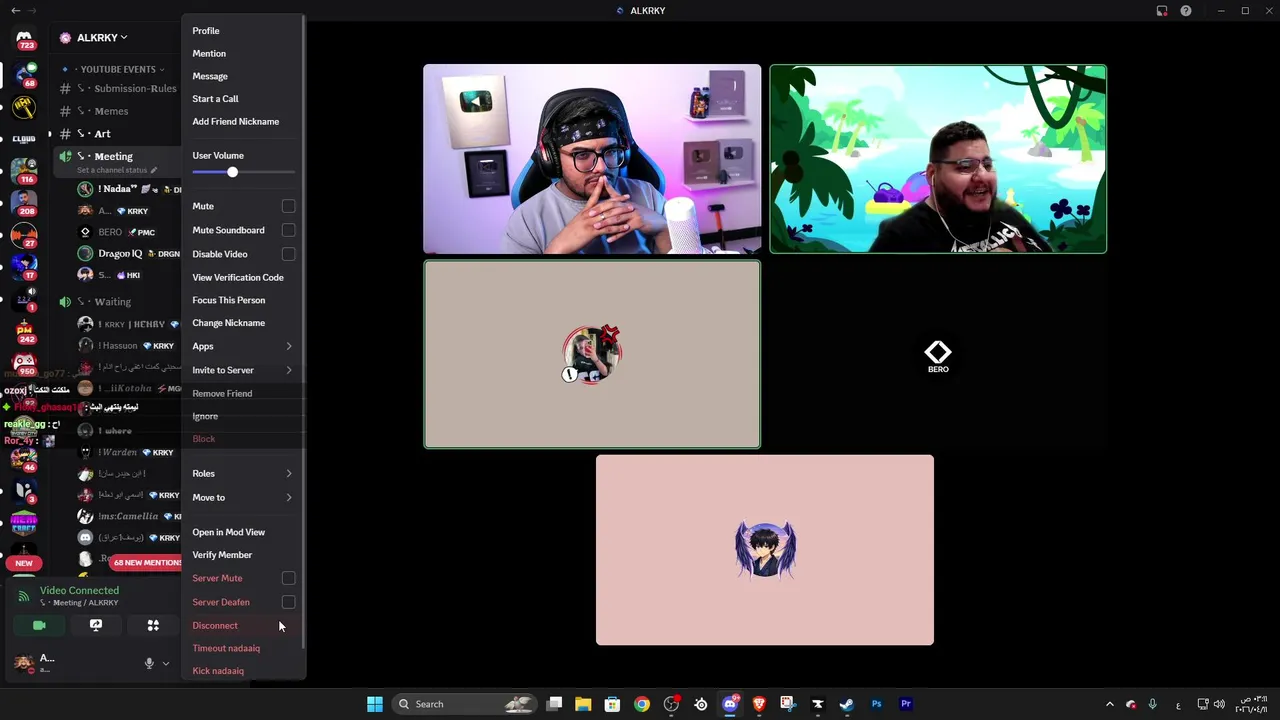1280x720 pixels.
Task: Expand the Move to submenu
Action: pos(243,497)
